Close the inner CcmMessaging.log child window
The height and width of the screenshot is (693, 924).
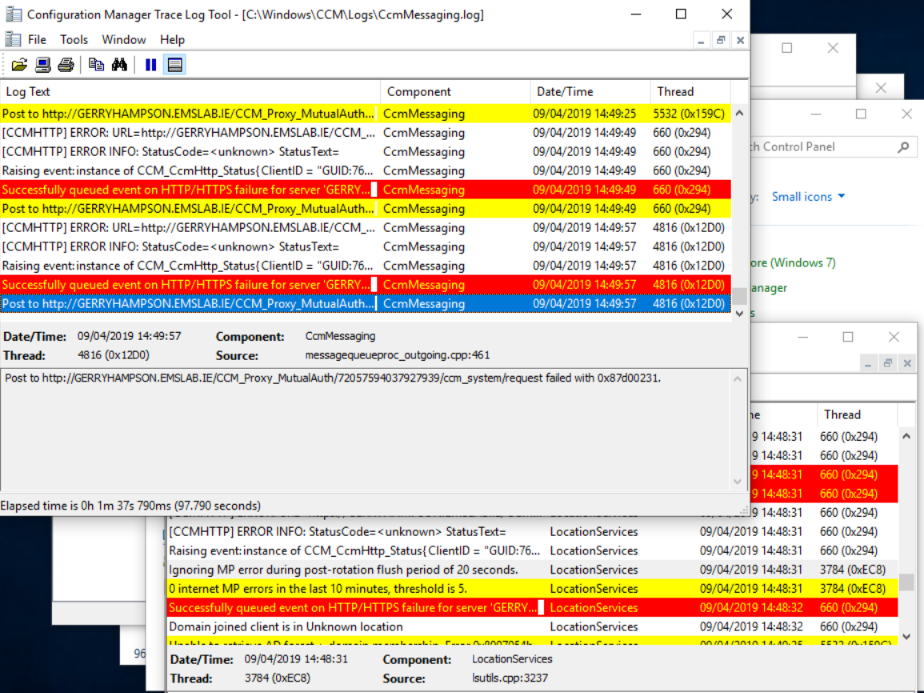coord(741,41)
